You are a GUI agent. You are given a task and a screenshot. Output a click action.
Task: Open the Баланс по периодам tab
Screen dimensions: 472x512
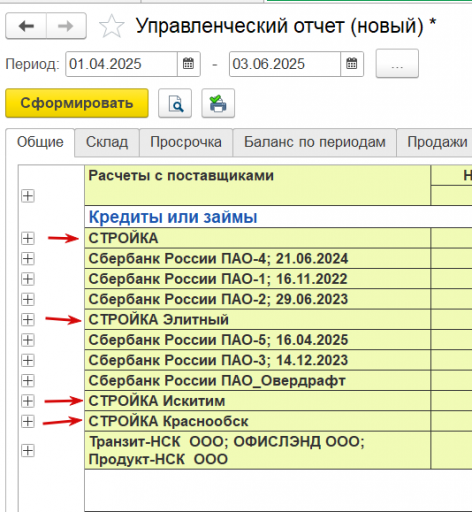[315, 142]
